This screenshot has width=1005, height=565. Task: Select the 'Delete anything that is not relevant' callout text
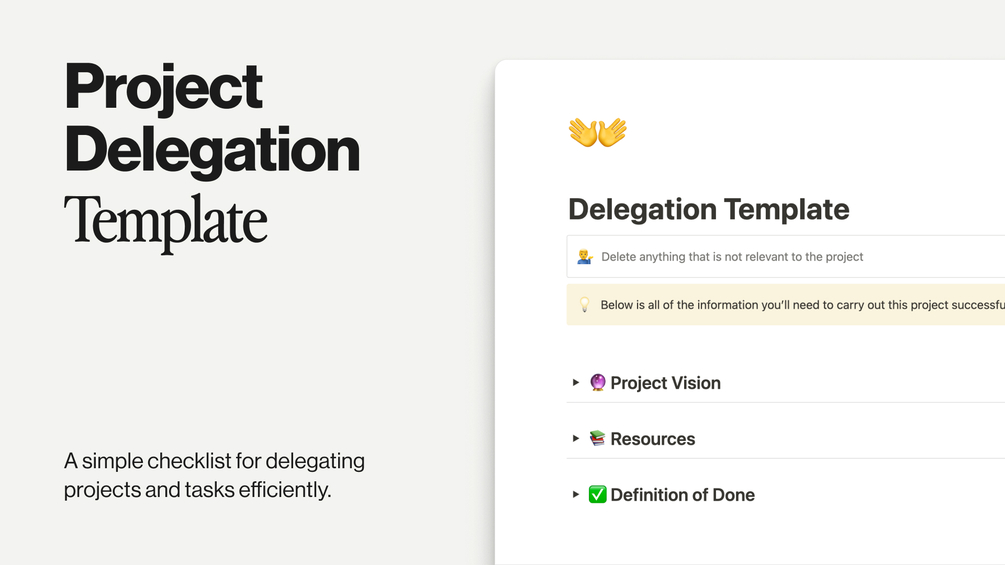tap(732, 257)
